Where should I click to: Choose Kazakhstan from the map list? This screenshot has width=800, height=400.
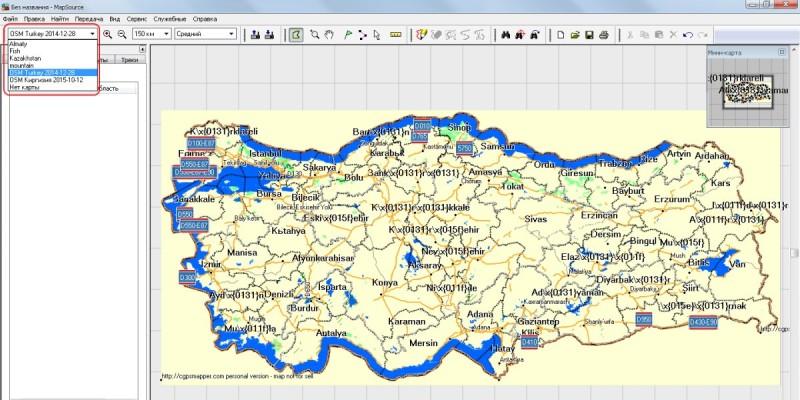pos(52,58)
